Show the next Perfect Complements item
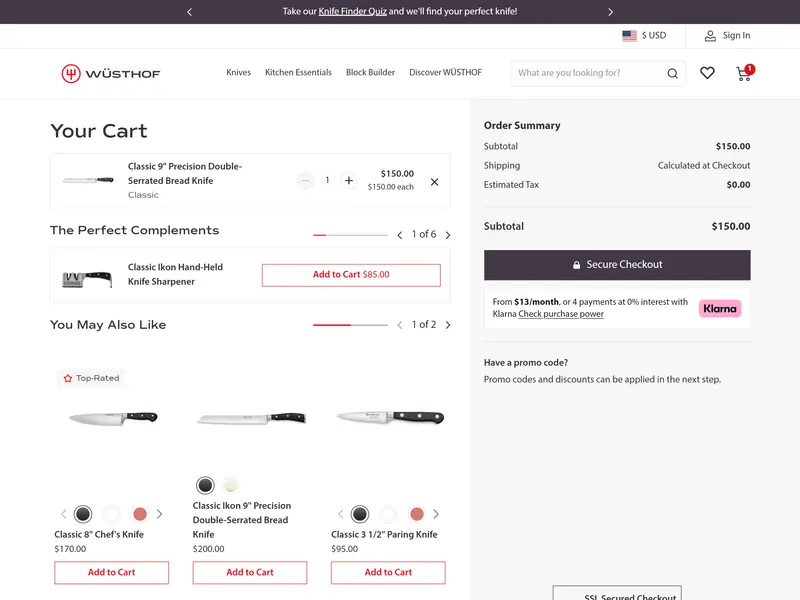 tap(448, 233)
